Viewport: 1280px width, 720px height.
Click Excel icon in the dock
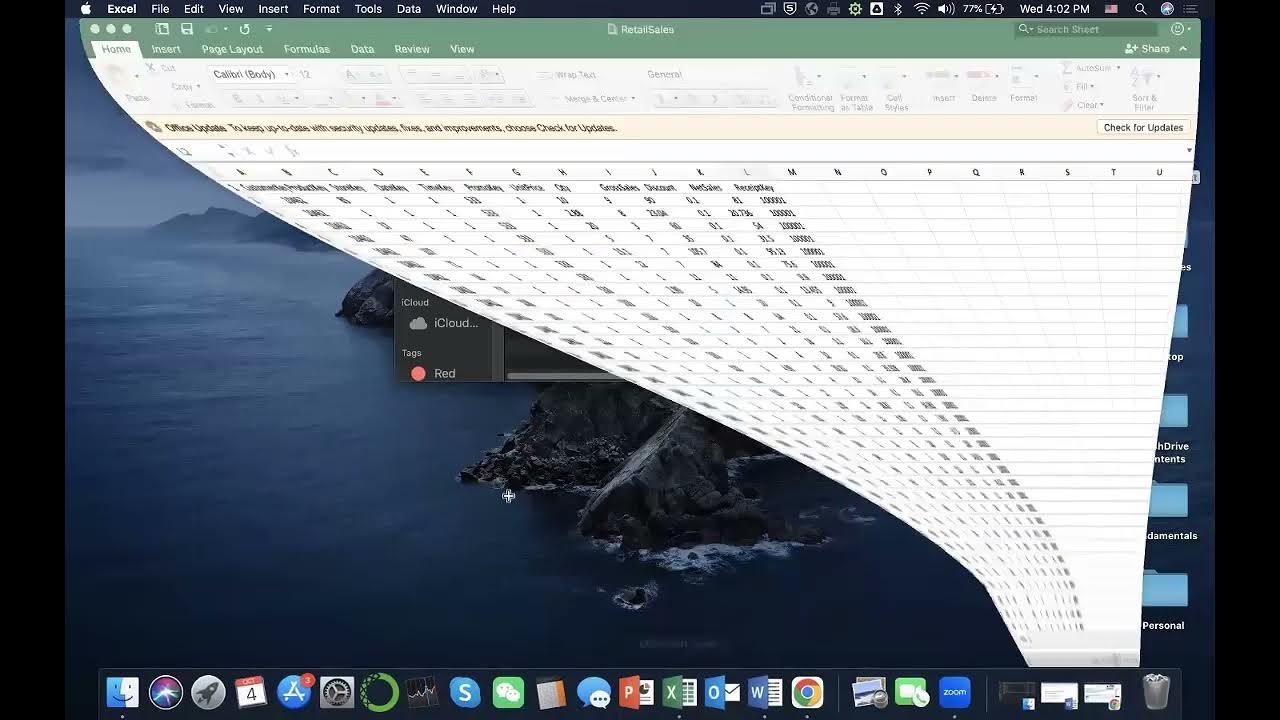point(679,692)
